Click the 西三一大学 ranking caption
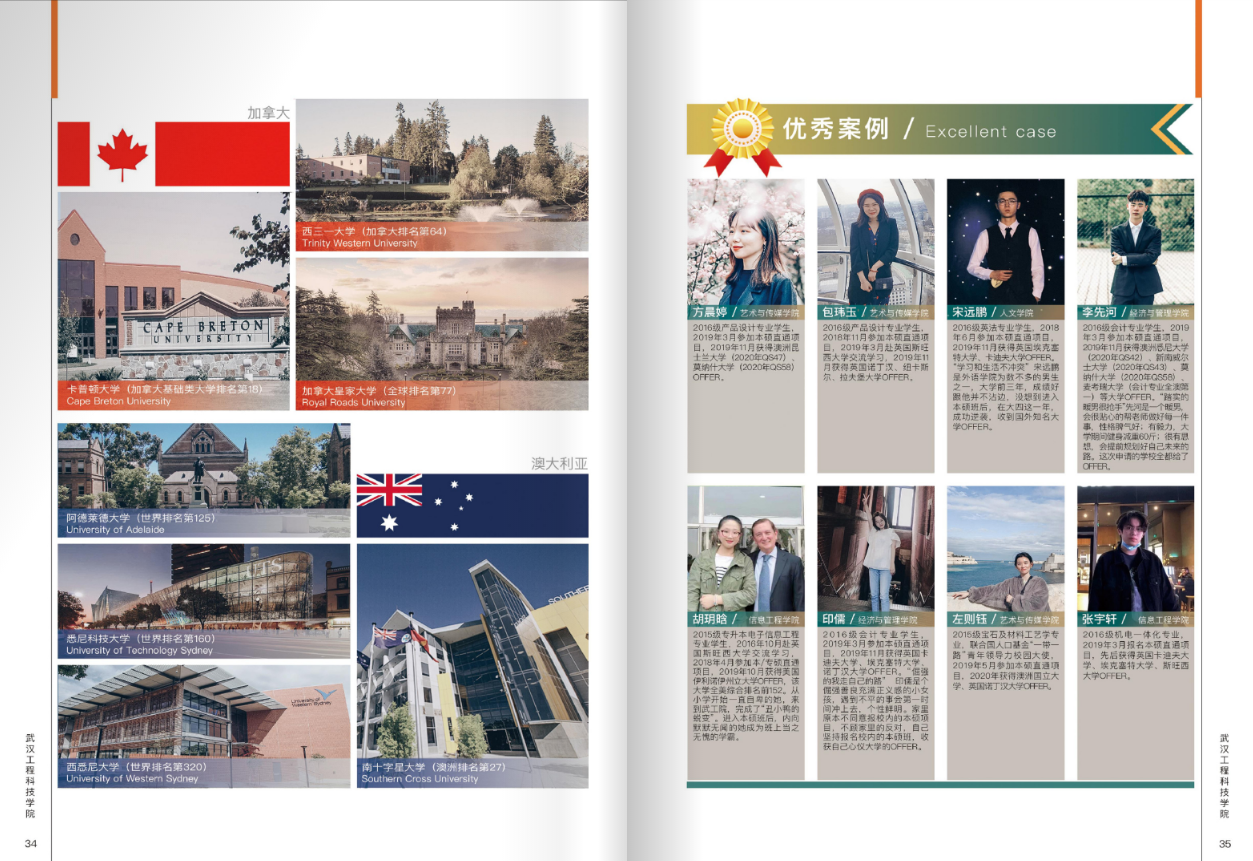1253x861 pixels. click(x=374, y=231)
